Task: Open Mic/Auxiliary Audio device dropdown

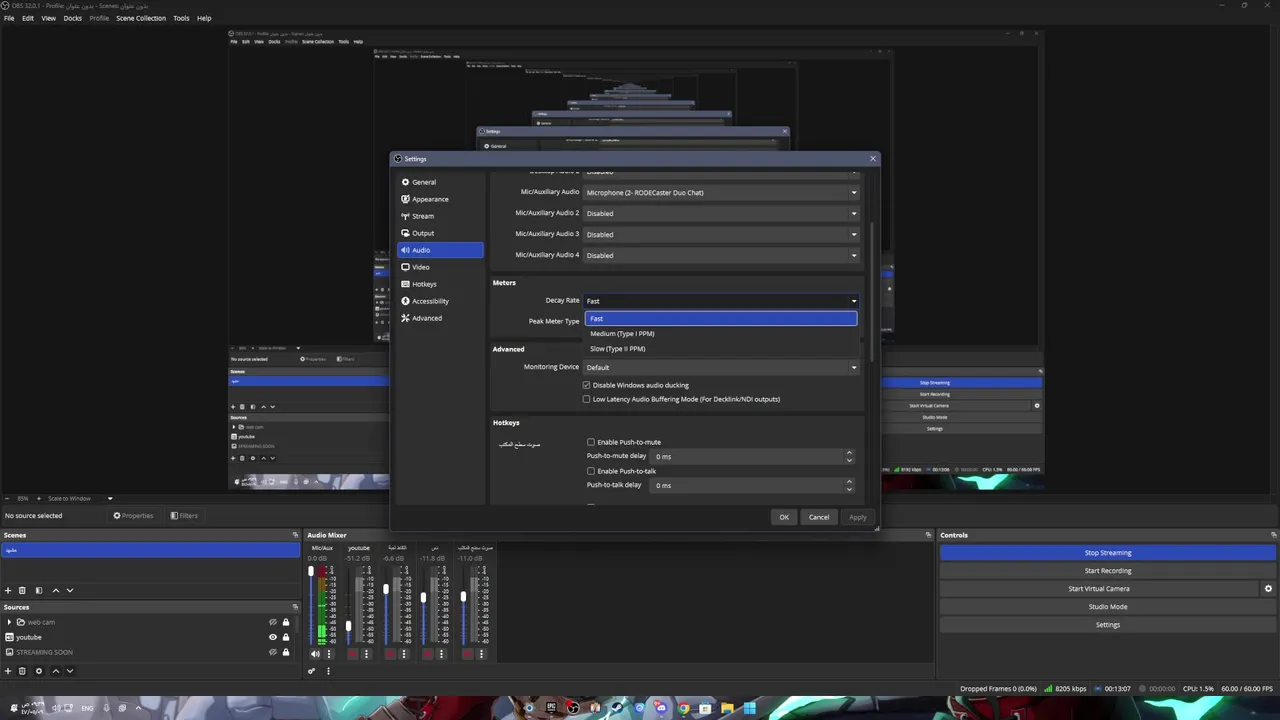Action: click(721, 192)
